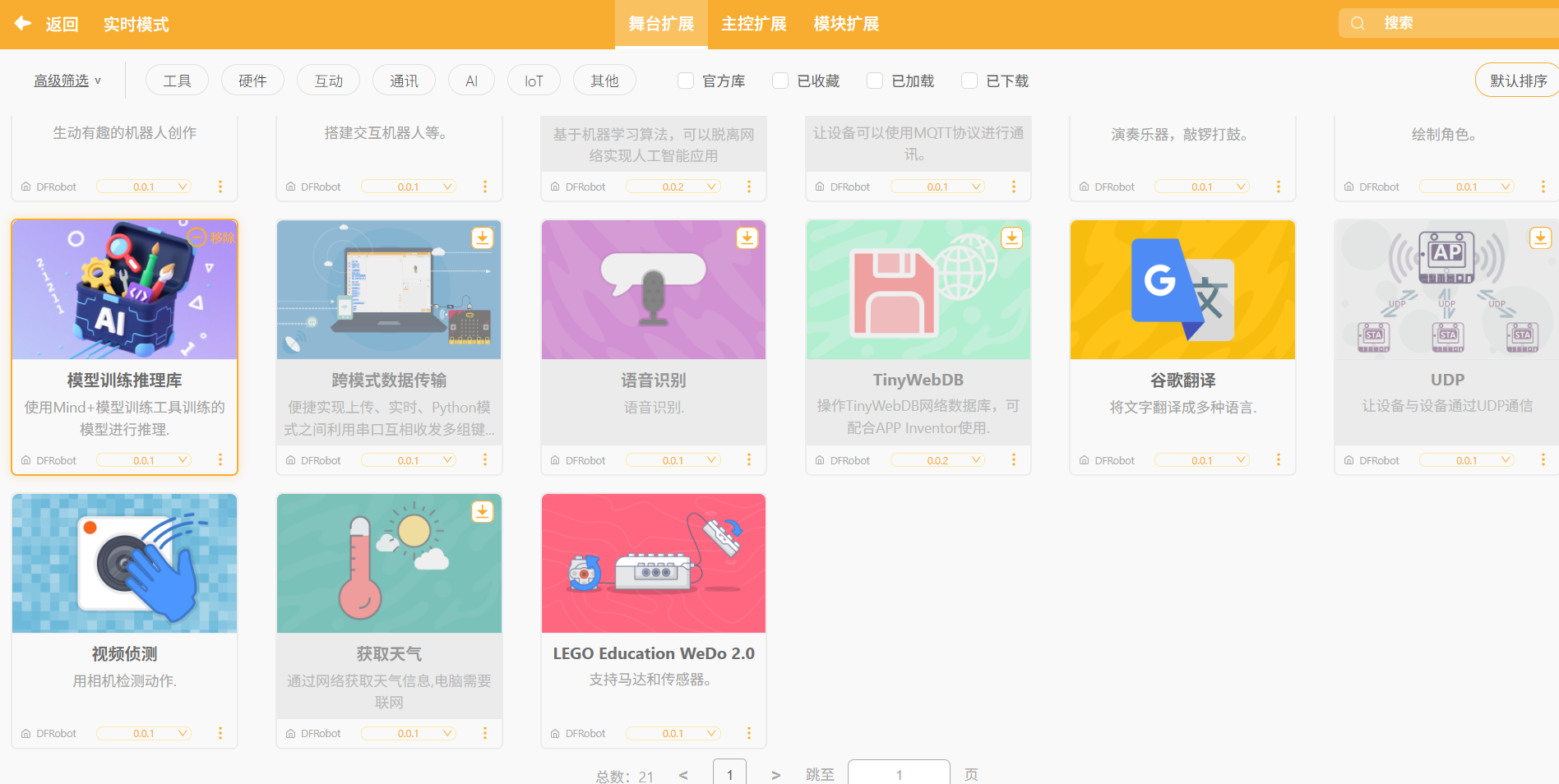Check the 已收藏 filter box

pyautogui.click(x=780, y=81)
